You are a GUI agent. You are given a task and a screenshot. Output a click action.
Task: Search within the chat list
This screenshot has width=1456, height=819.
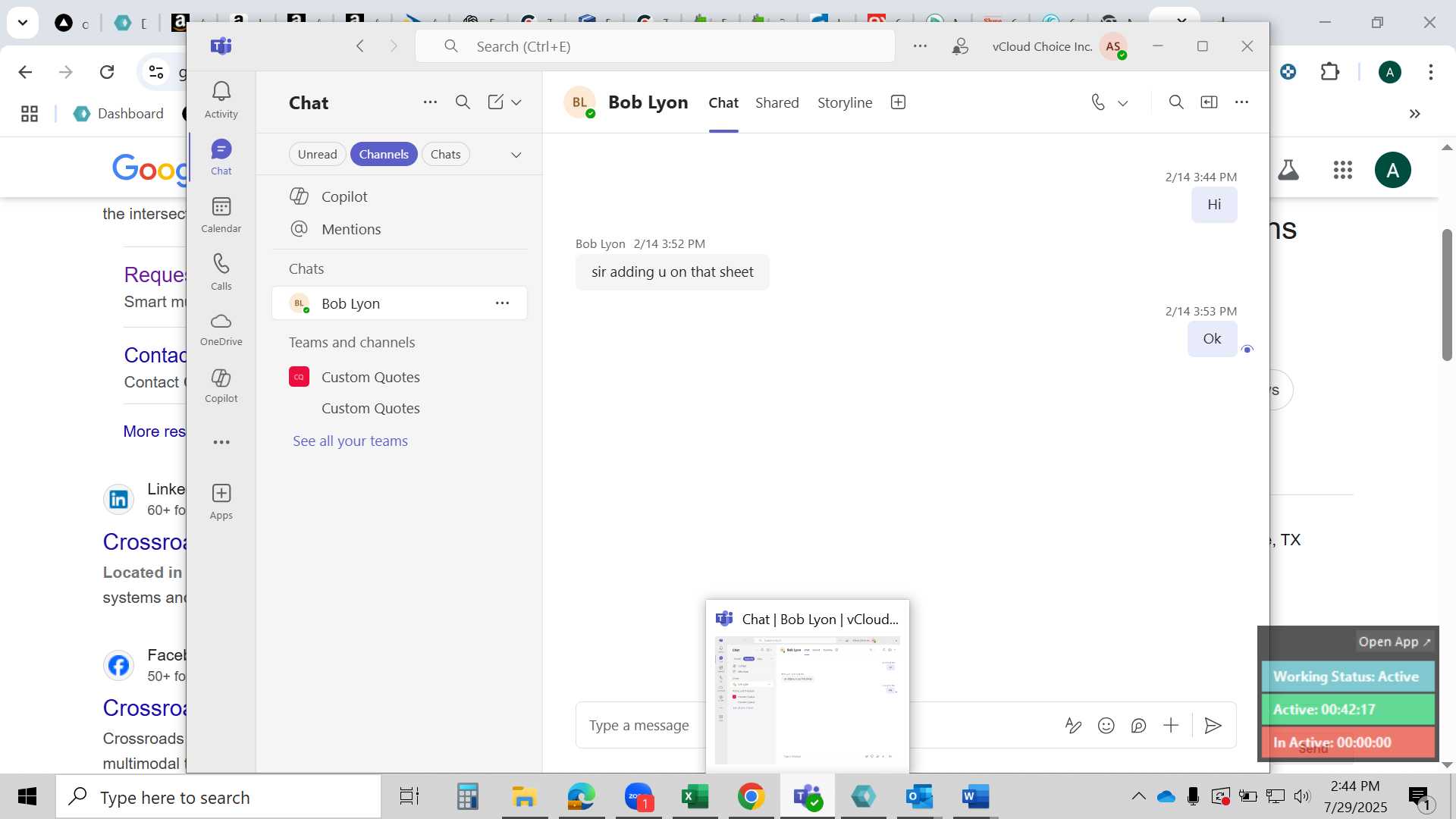click(463, 102)
